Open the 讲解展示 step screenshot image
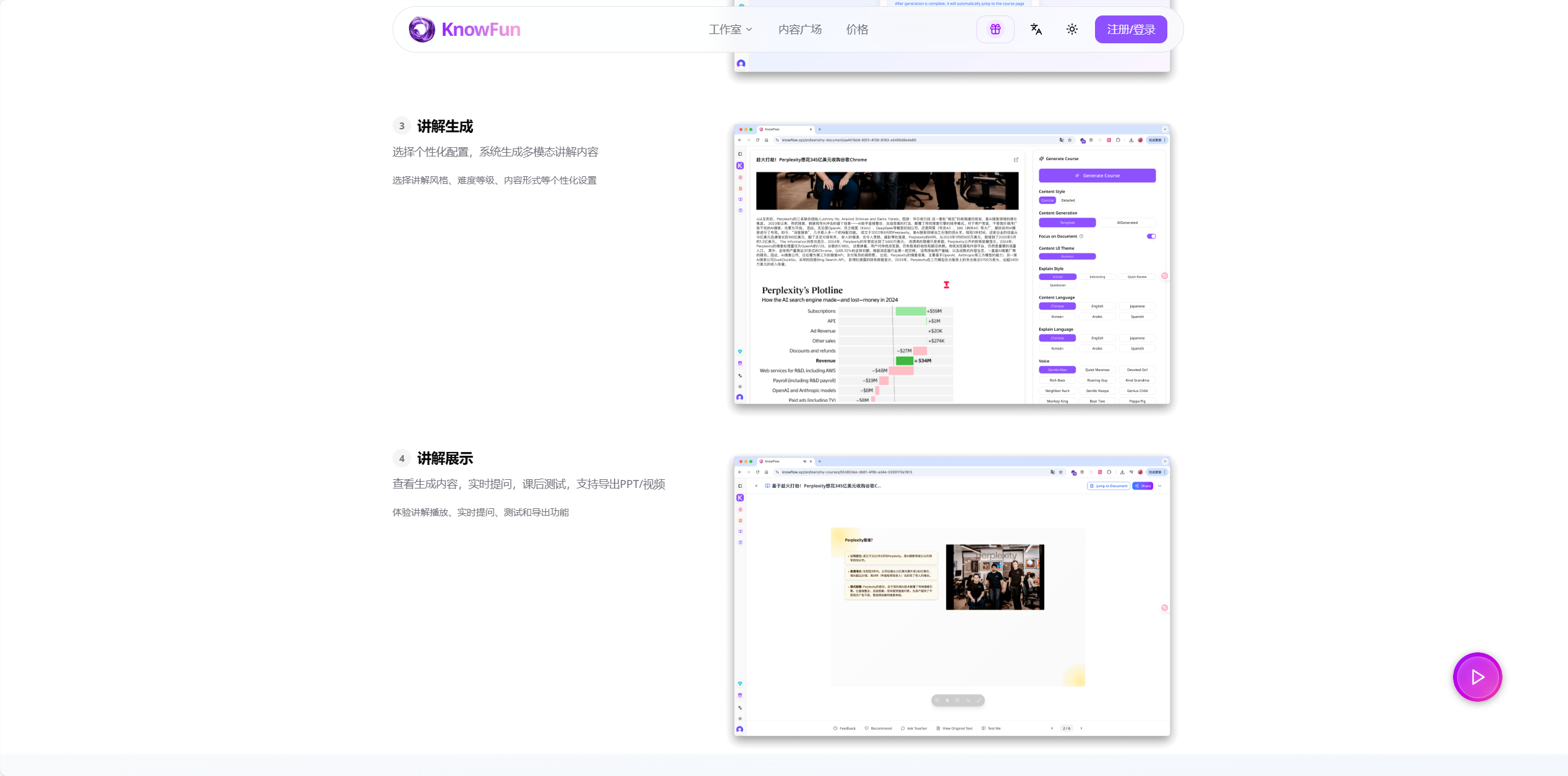The image size is (1568, 776). (x=952, y=596)
